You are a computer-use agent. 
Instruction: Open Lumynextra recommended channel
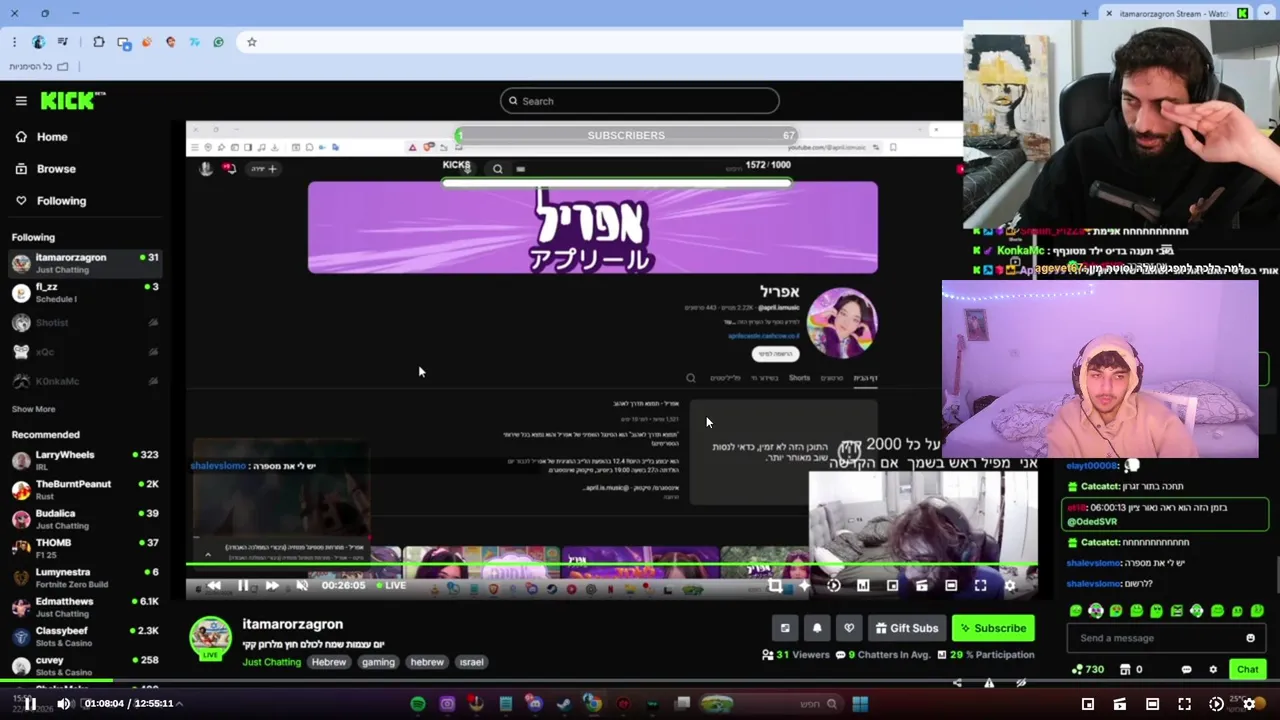(x=85, y=577)
